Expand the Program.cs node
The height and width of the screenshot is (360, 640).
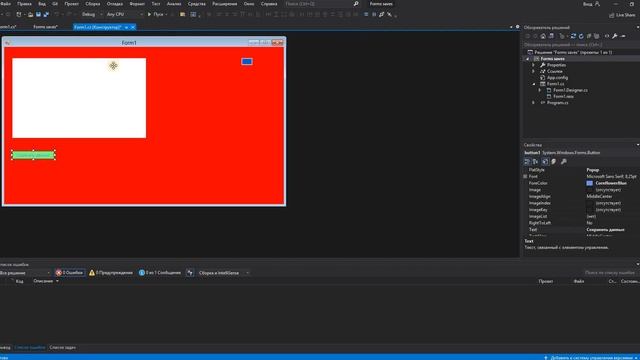pyautogui.click(x=533, y=103)
